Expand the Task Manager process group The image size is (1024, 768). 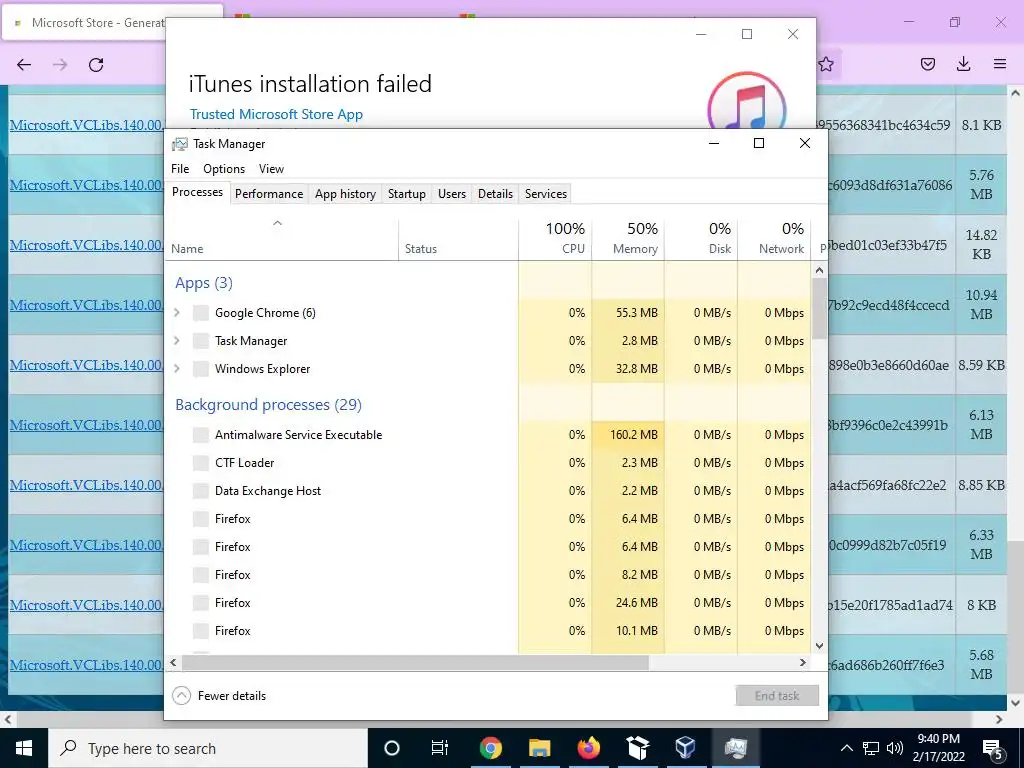pyautogui.click(x=176, y=341)
